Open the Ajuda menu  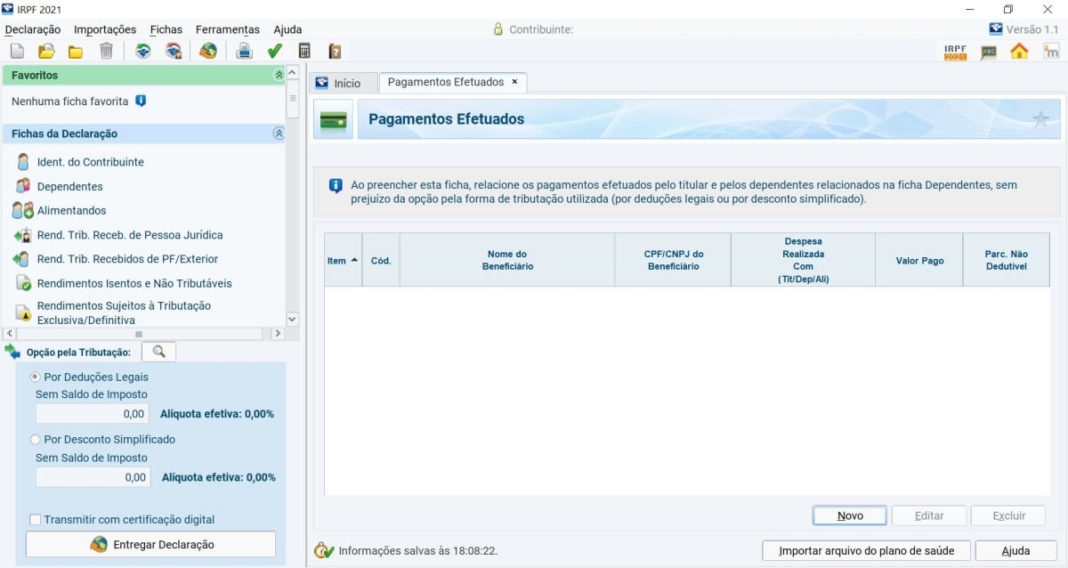(x=287, y=29)
